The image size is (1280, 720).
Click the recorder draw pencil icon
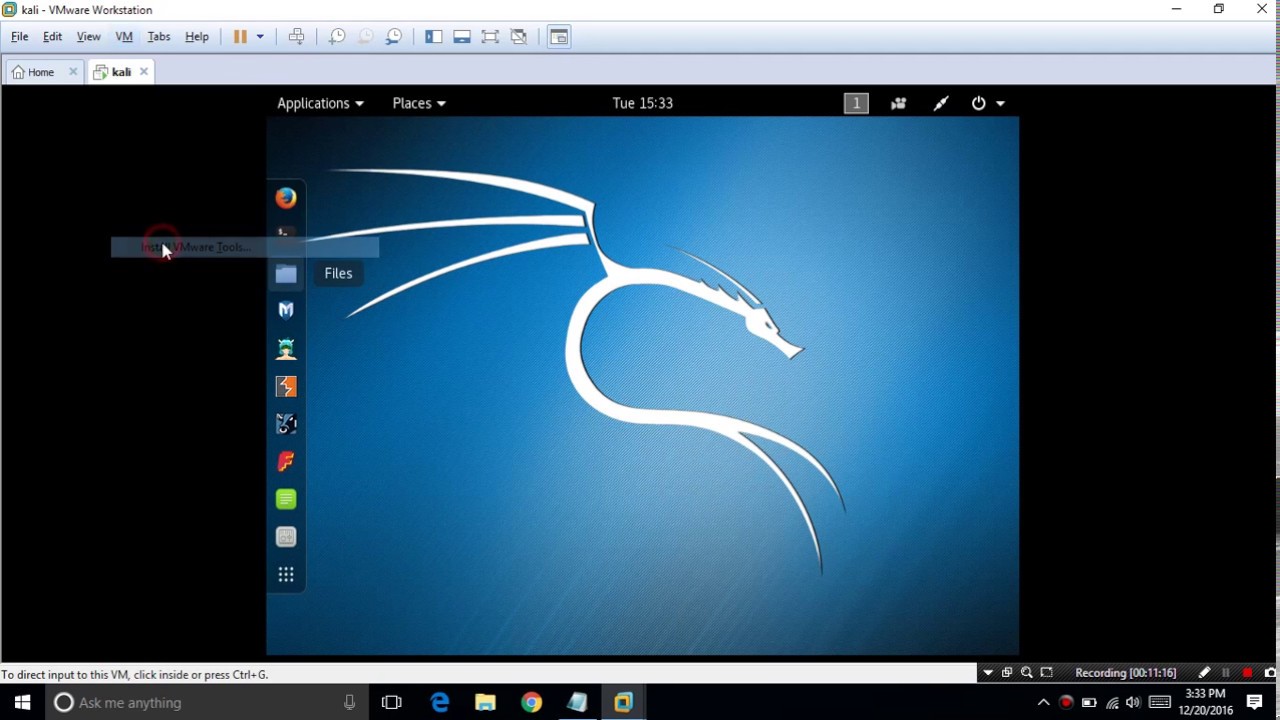click(1204, 673)
